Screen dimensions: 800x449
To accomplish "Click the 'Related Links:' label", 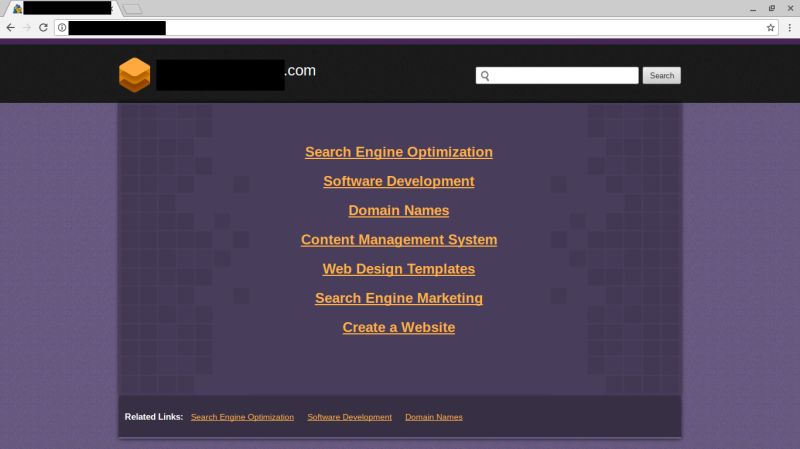I will [x=154, y=417].
